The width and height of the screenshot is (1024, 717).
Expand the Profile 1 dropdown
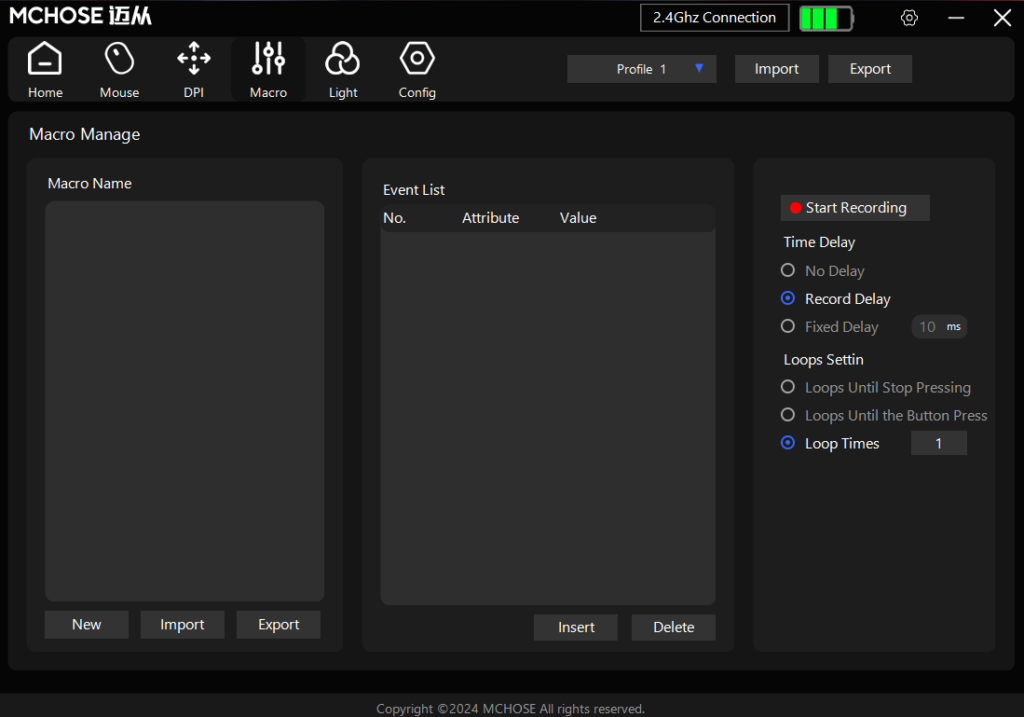[642, 69]
